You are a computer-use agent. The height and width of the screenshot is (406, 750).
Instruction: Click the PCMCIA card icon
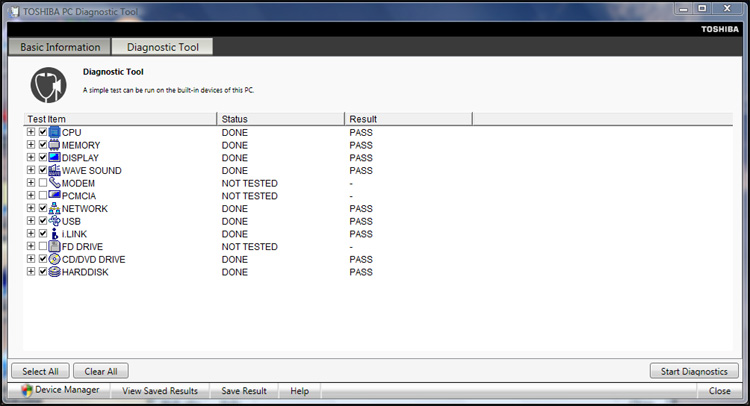55,195
